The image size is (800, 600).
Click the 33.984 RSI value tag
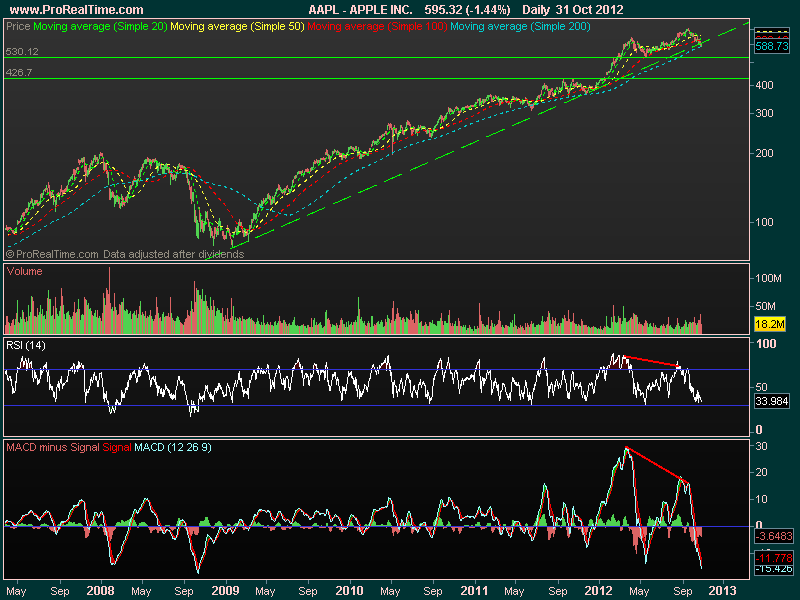click(x=772, y=401)
